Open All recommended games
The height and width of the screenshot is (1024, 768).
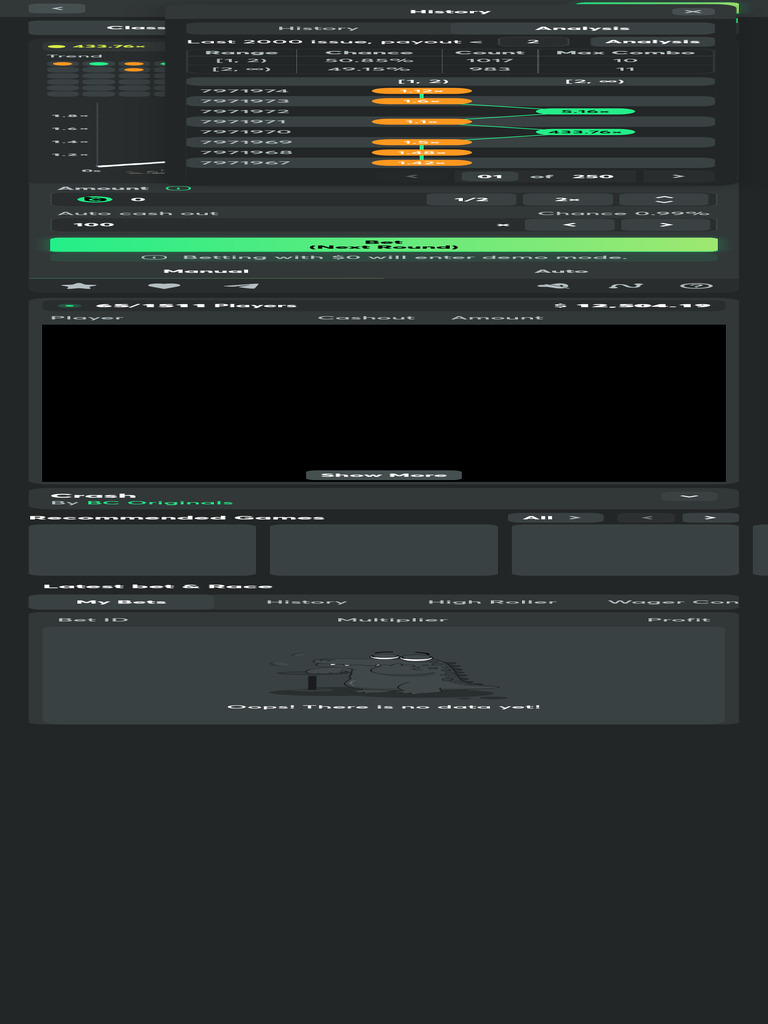[555, 518]
